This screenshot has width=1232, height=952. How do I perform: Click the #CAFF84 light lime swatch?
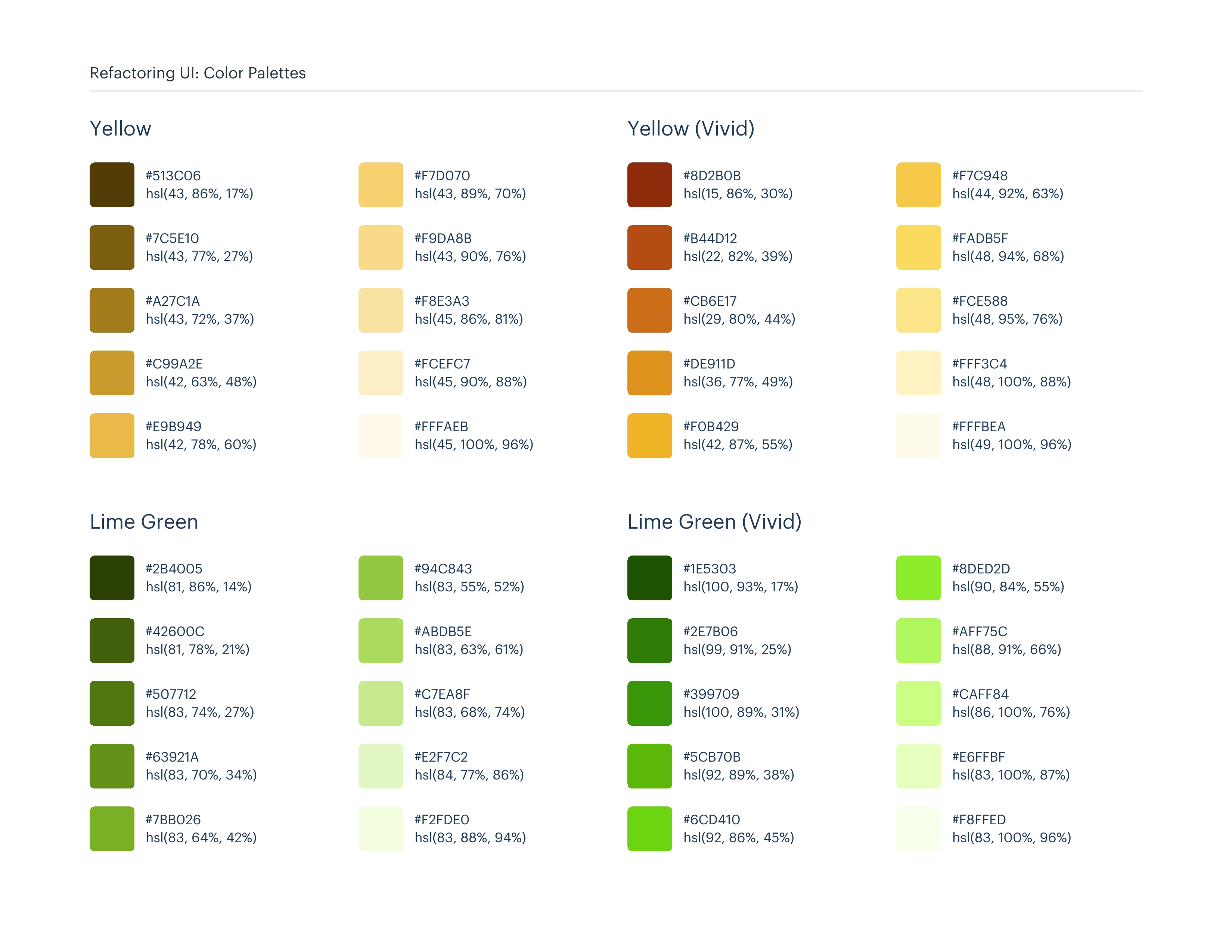click(x=918, y=703)
